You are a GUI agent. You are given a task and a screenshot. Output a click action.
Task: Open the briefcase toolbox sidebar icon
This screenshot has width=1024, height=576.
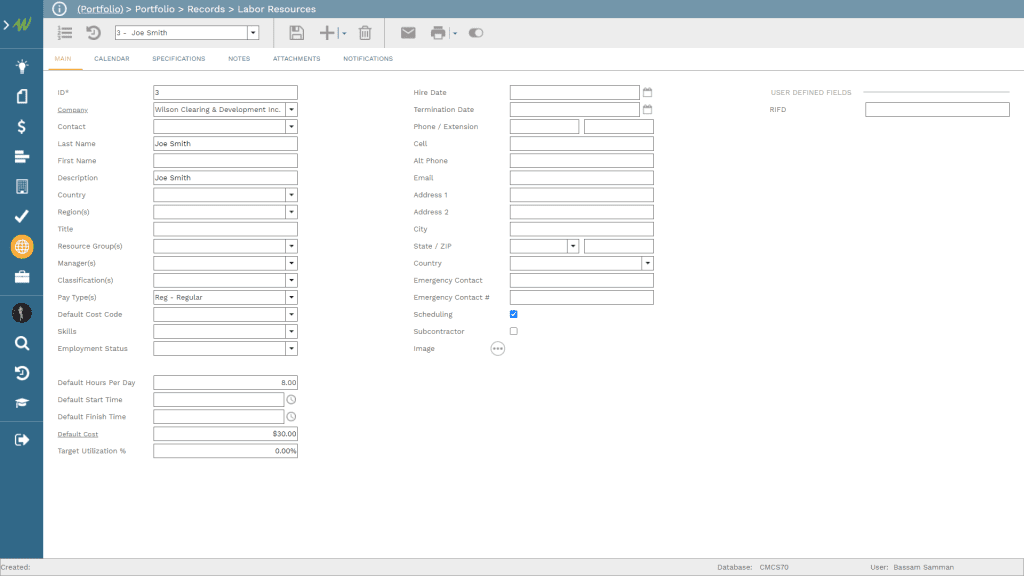[22, 277]
